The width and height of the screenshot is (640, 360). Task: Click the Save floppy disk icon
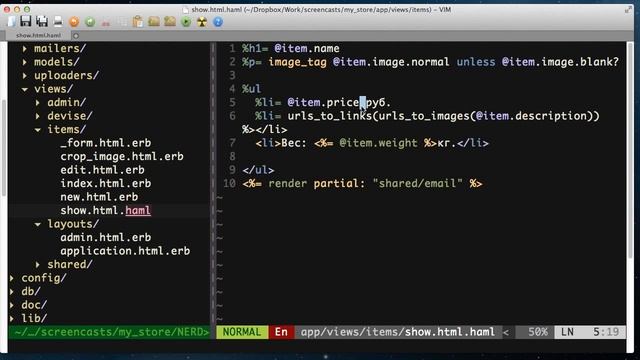pyautogui.click(x=26, y=22)
